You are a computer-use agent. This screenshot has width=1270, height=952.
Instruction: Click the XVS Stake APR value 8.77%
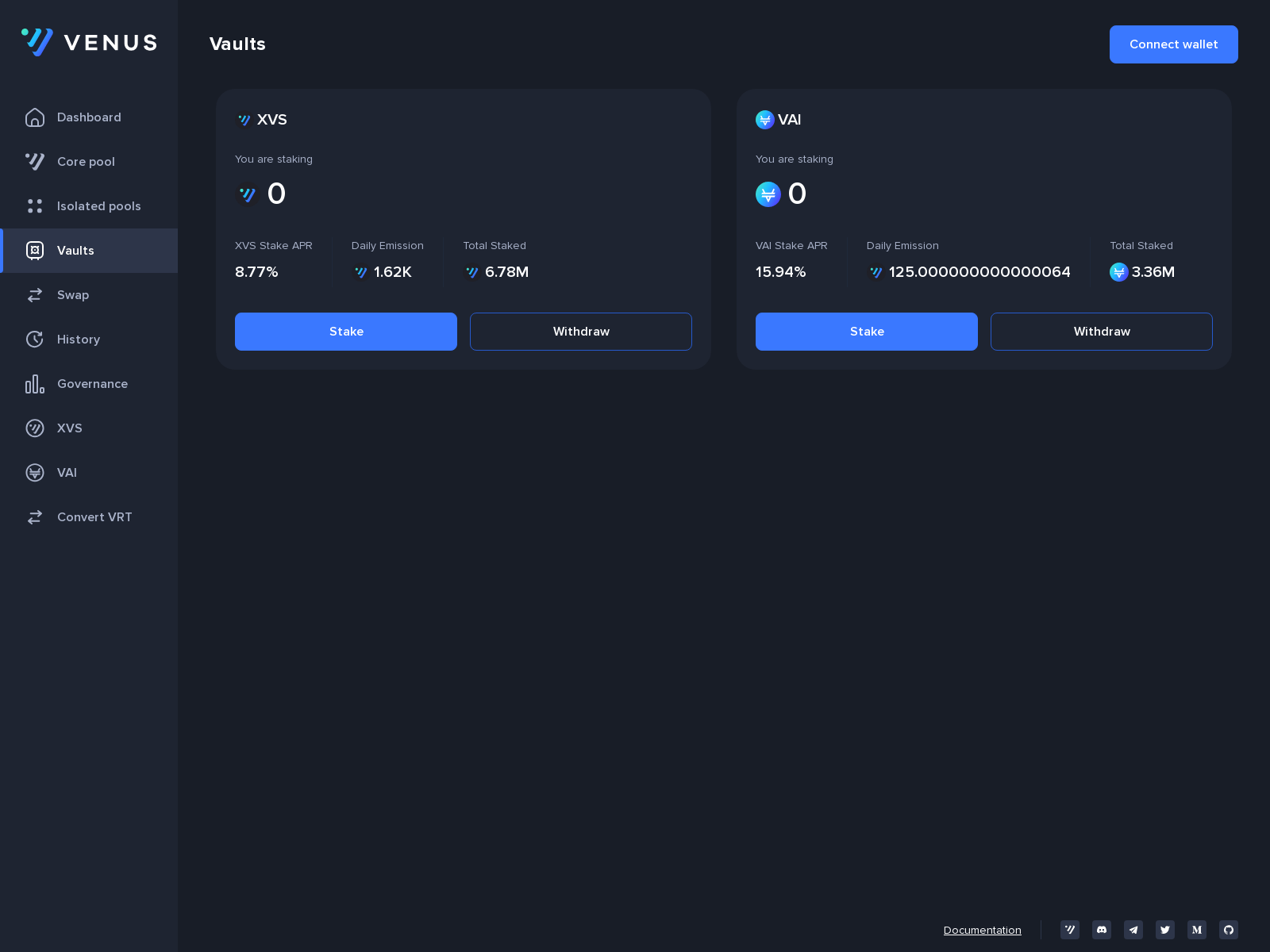pyautogui.click(x=256, y=272)
